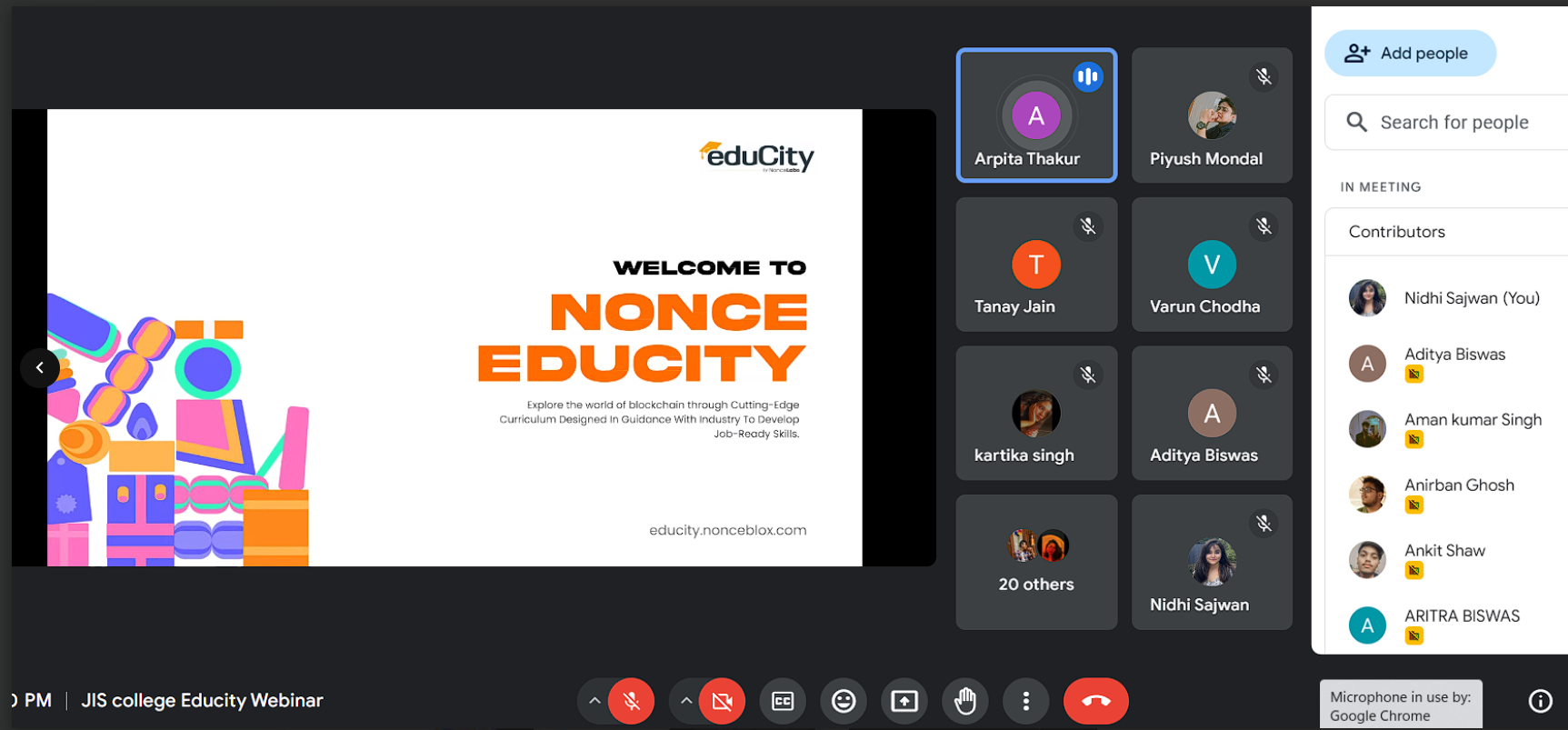Image resolution: width=1568 pixels, height=730 pixels.
Task: Select Aditya Biswas in the people list
Action: [1446, 364]
